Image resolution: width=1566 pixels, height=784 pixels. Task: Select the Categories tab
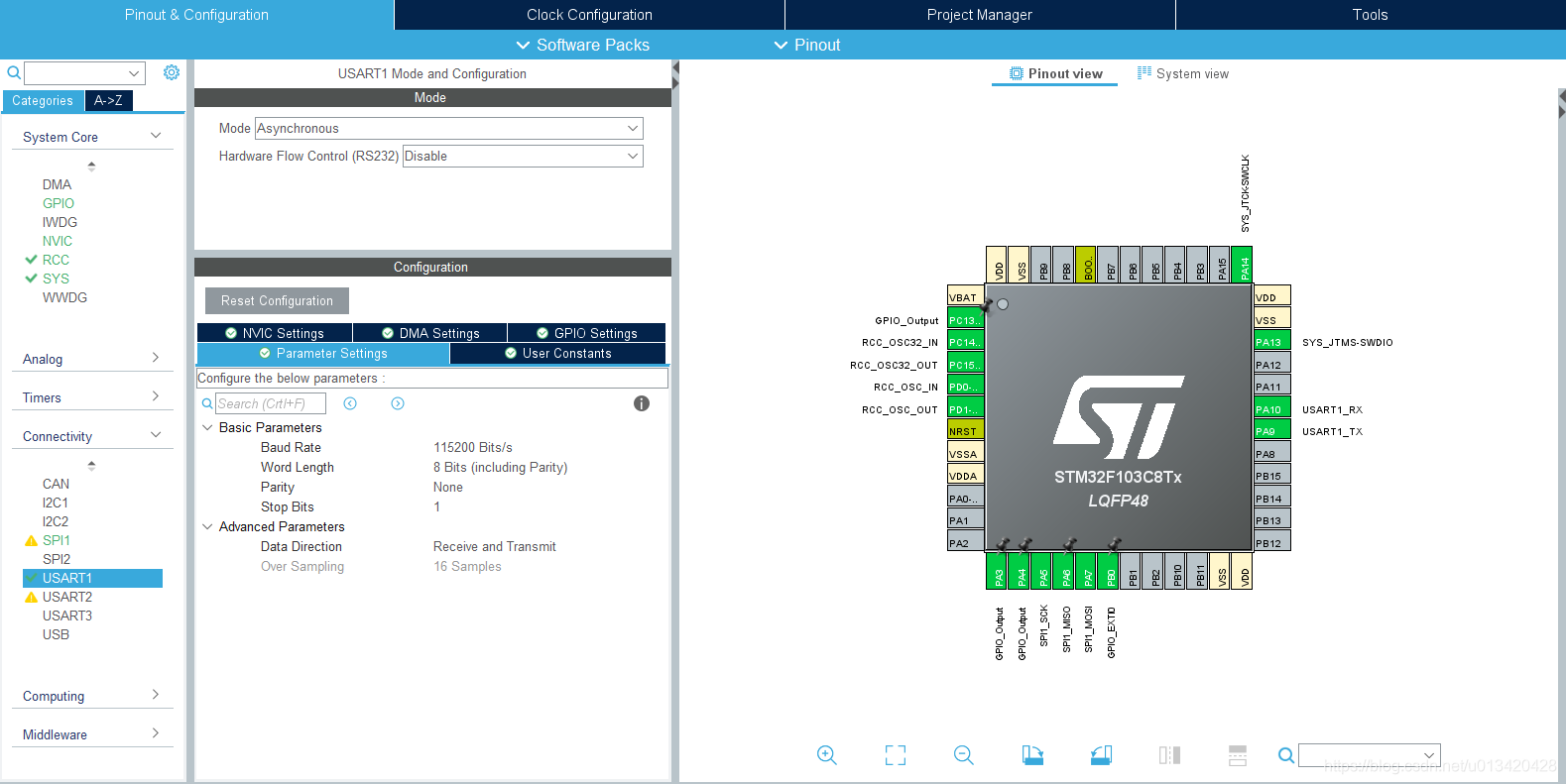coord(43,100)
